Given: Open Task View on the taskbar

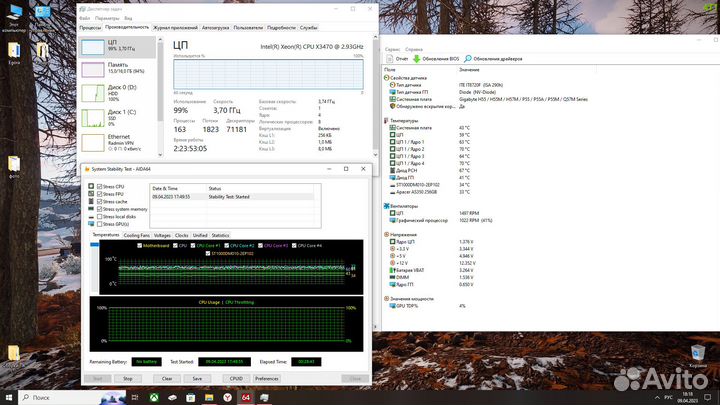Looking at the screenshot, I should [x=135, y=397].
